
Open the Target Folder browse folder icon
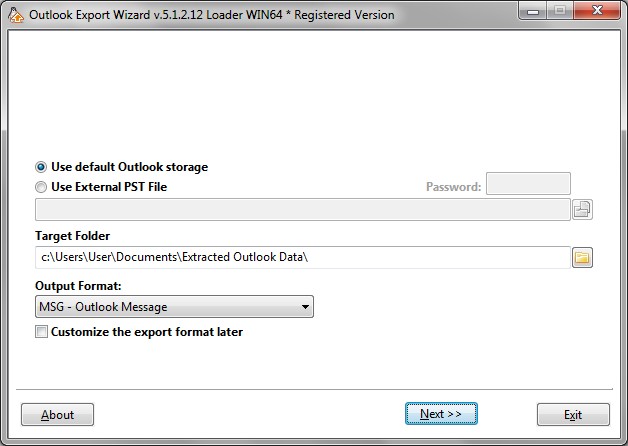[x=582, y=258]
